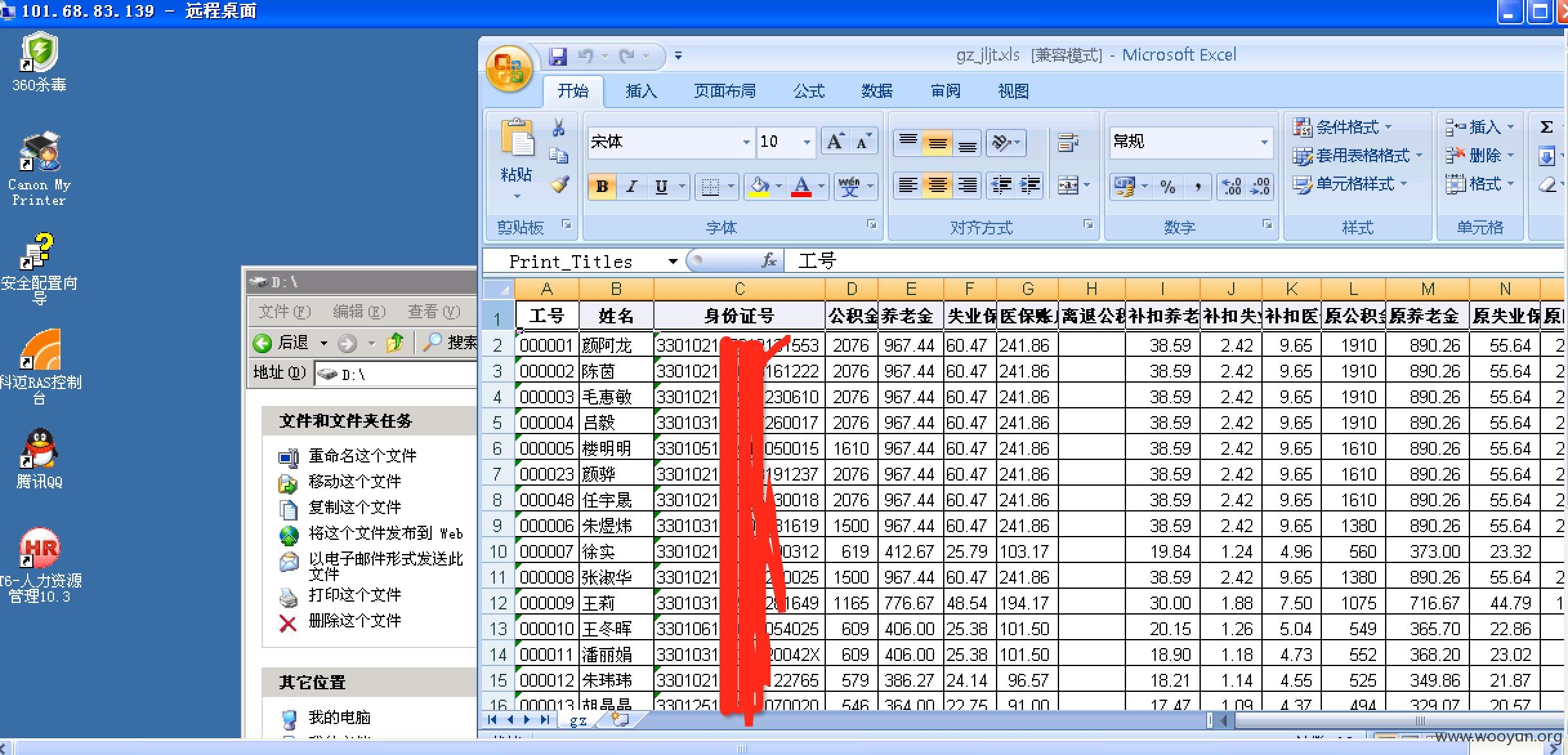
Task: Align text left
Action: pos(908,186)
